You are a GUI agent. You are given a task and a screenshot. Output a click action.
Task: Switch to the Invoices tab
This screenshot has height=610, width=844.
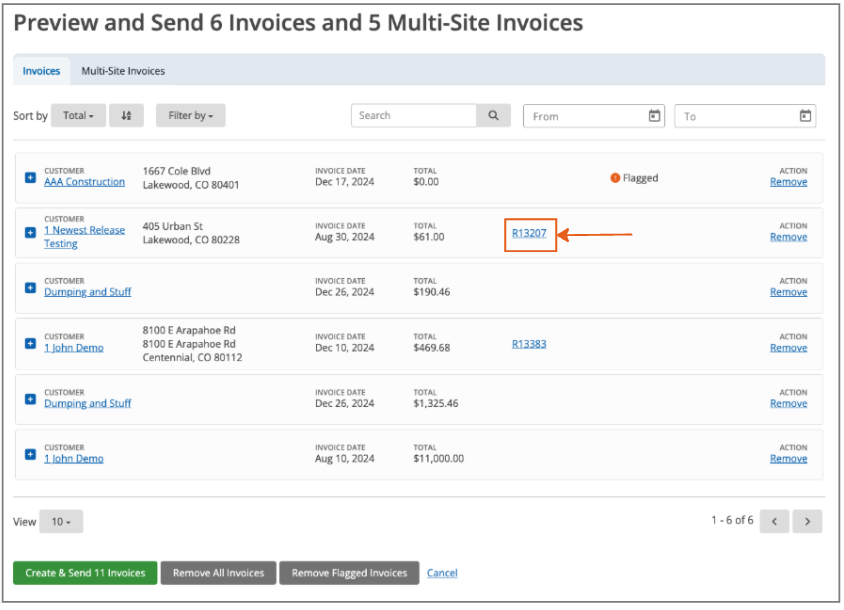pos(41,71)
